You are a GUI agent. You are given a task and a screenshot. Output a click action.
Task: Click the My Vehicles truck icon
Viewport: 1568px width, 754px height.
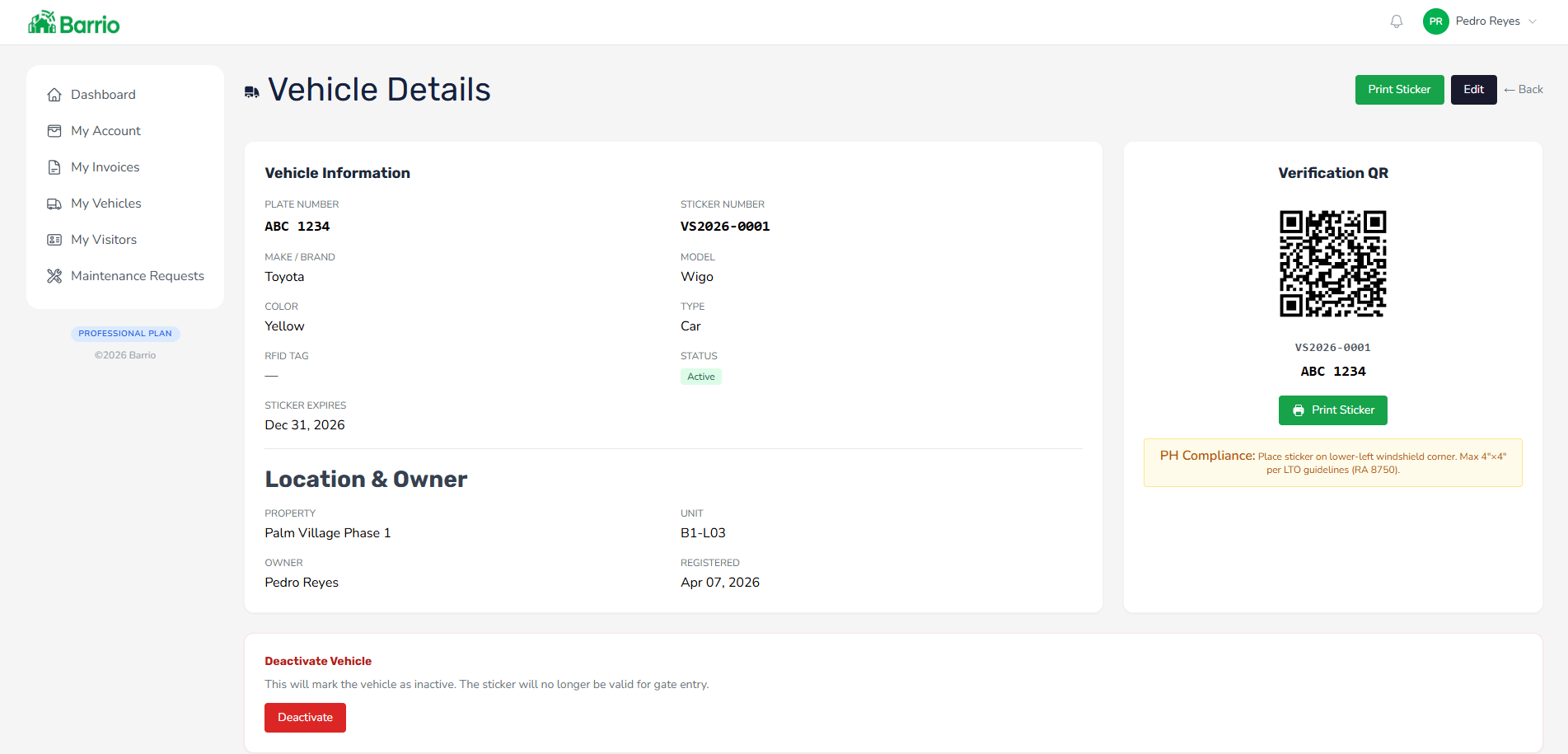54,203
